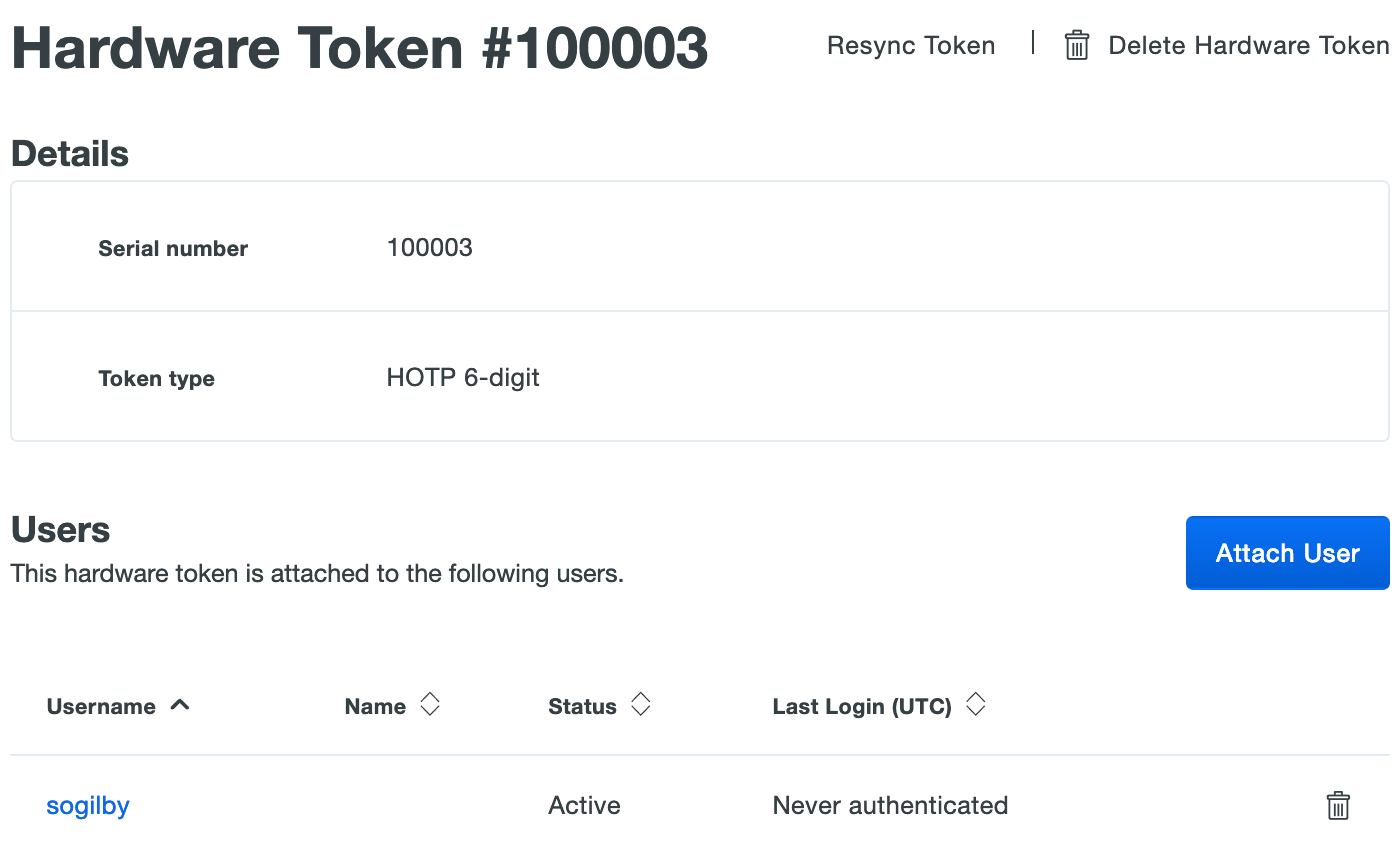Viewport: 1400px width, 865px height.
Task: Click the Status column header label
Action: 582,707
